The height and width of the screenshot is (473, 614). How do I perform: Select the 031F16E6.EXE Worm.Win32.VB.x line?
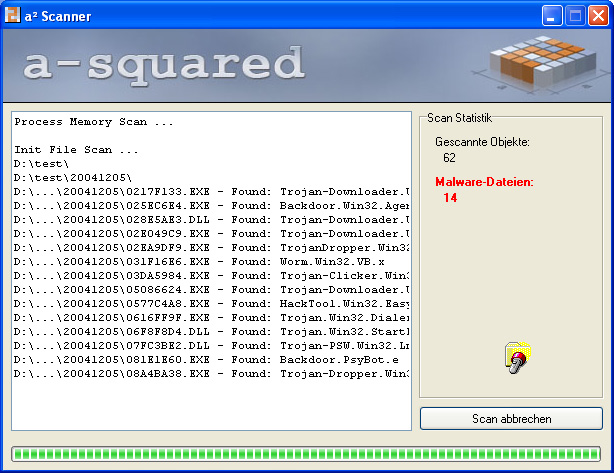click(199, 262)
